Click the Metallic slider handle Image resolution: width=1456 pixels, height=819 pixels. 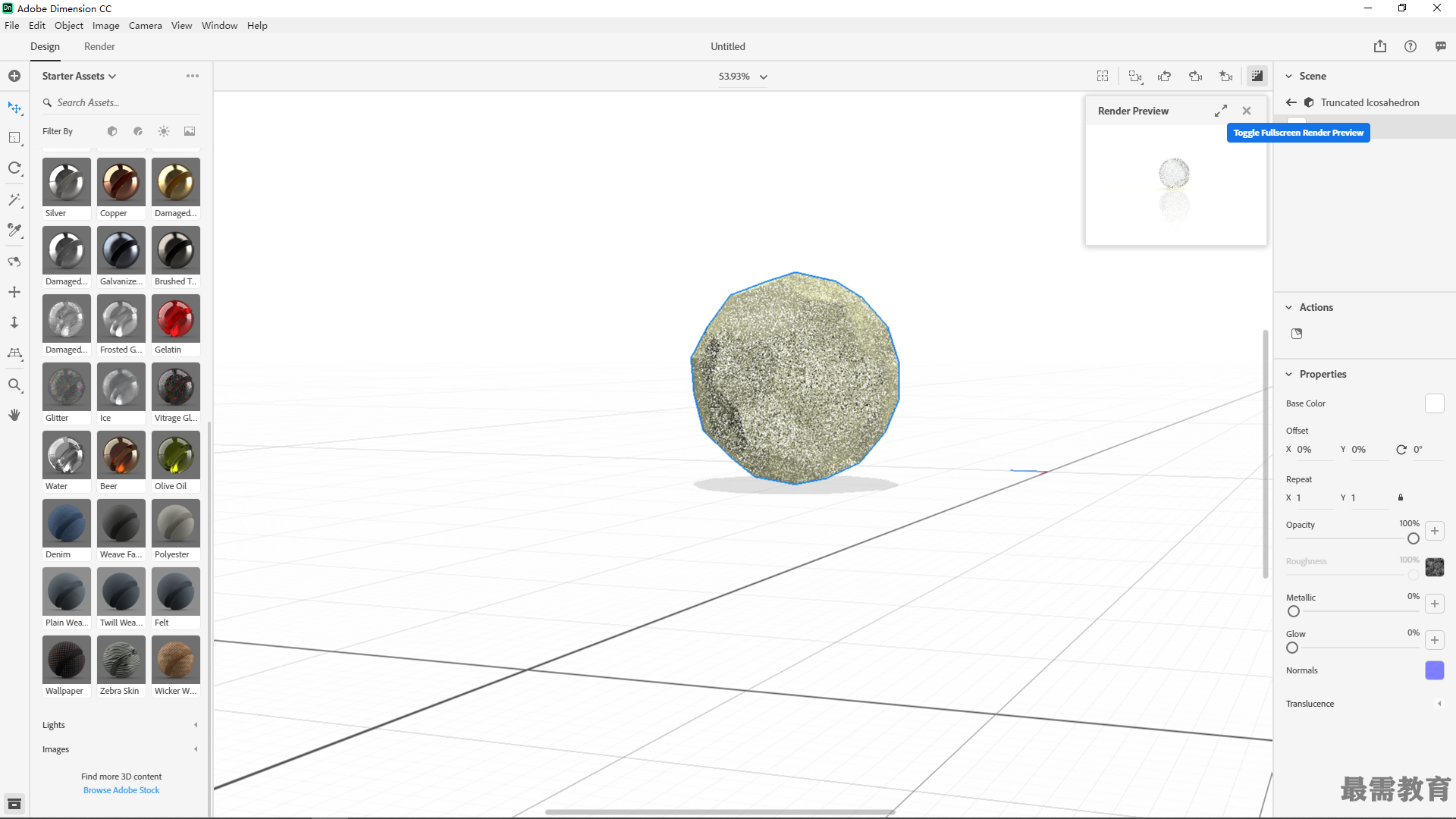pos(1294,611)
